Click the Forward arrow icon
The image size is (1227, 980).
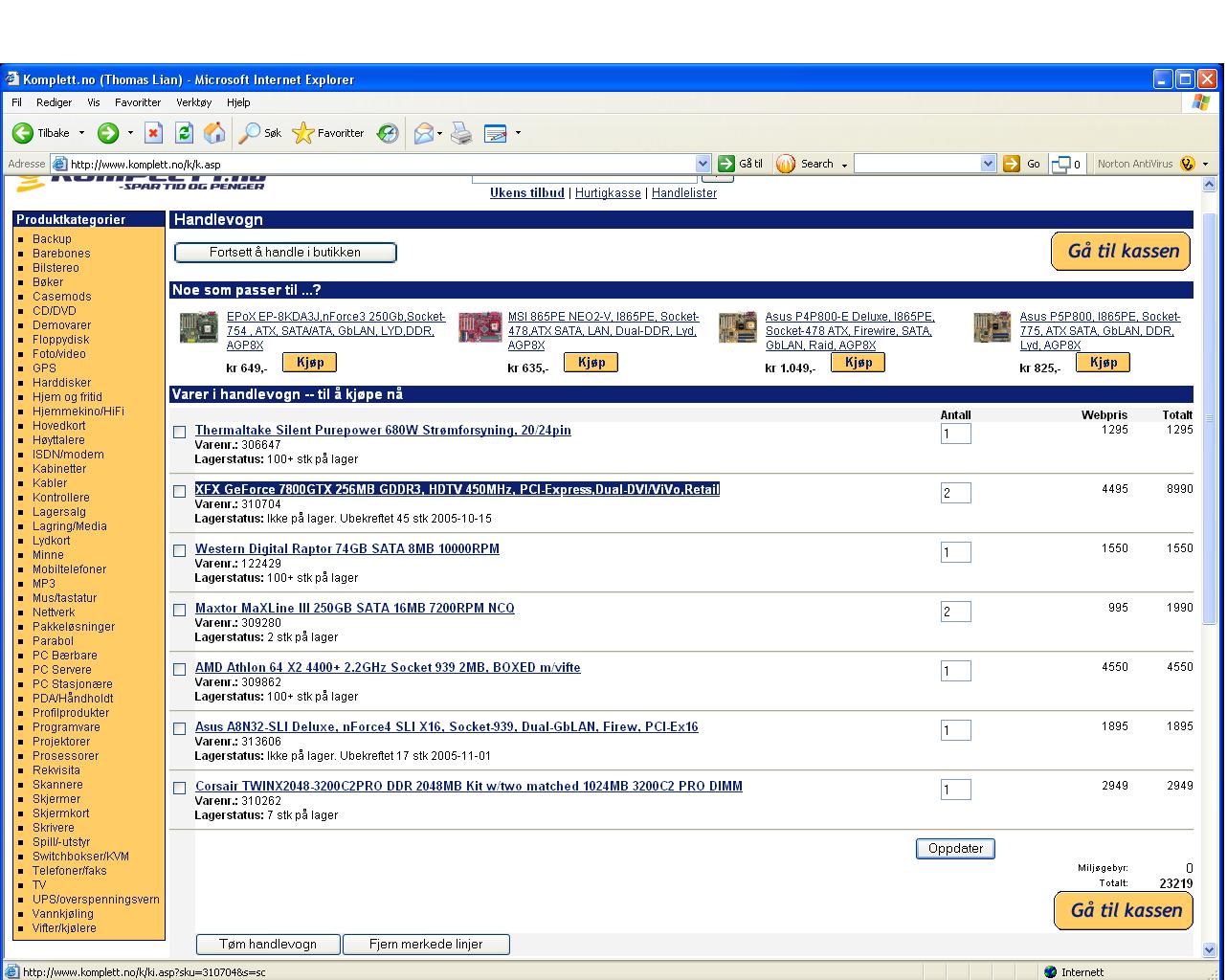[108, 133]
